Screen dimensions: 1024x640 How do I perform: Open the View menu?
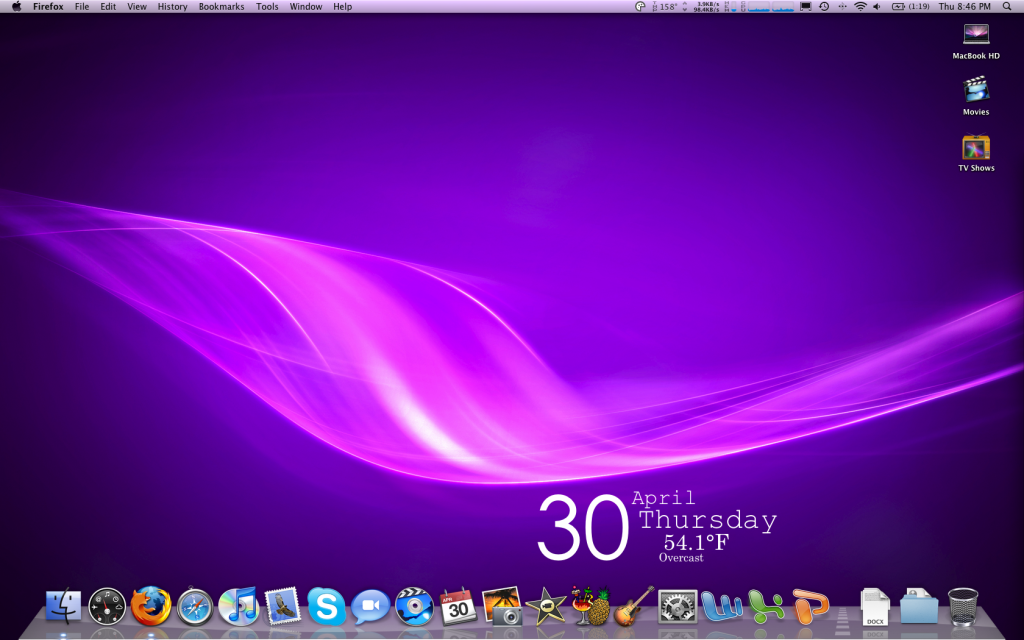(x=136, y=7)
